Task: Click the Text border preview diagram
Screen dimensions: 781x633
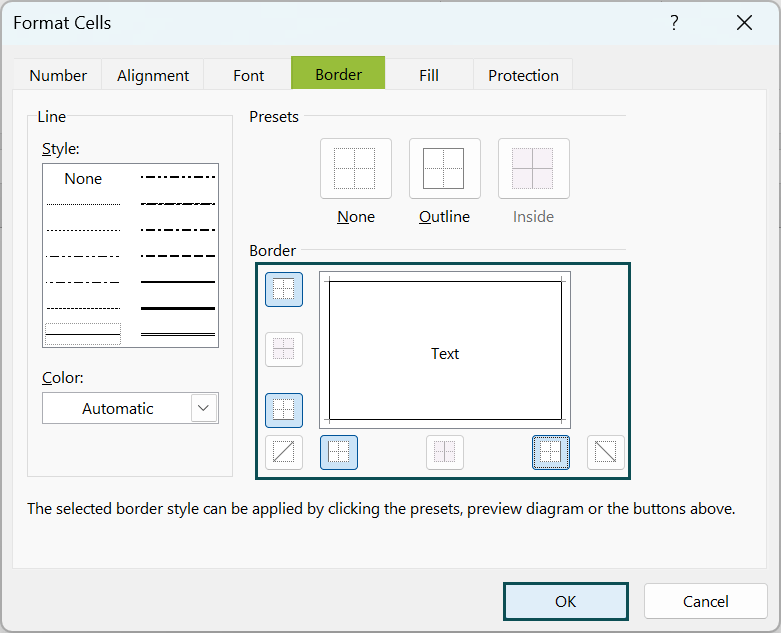Action: click(445, 350)
